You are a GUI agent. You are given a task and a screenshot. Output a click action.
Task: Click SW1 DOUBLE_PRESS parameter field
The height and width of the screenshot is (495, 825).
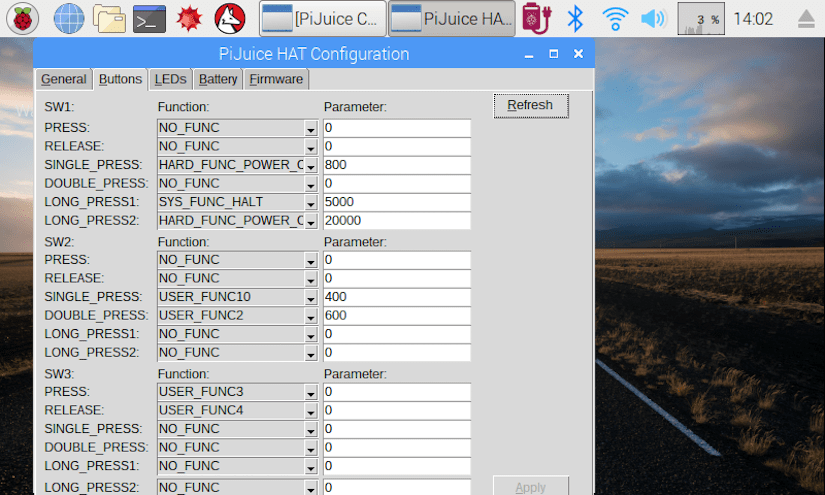click(397, 184)
